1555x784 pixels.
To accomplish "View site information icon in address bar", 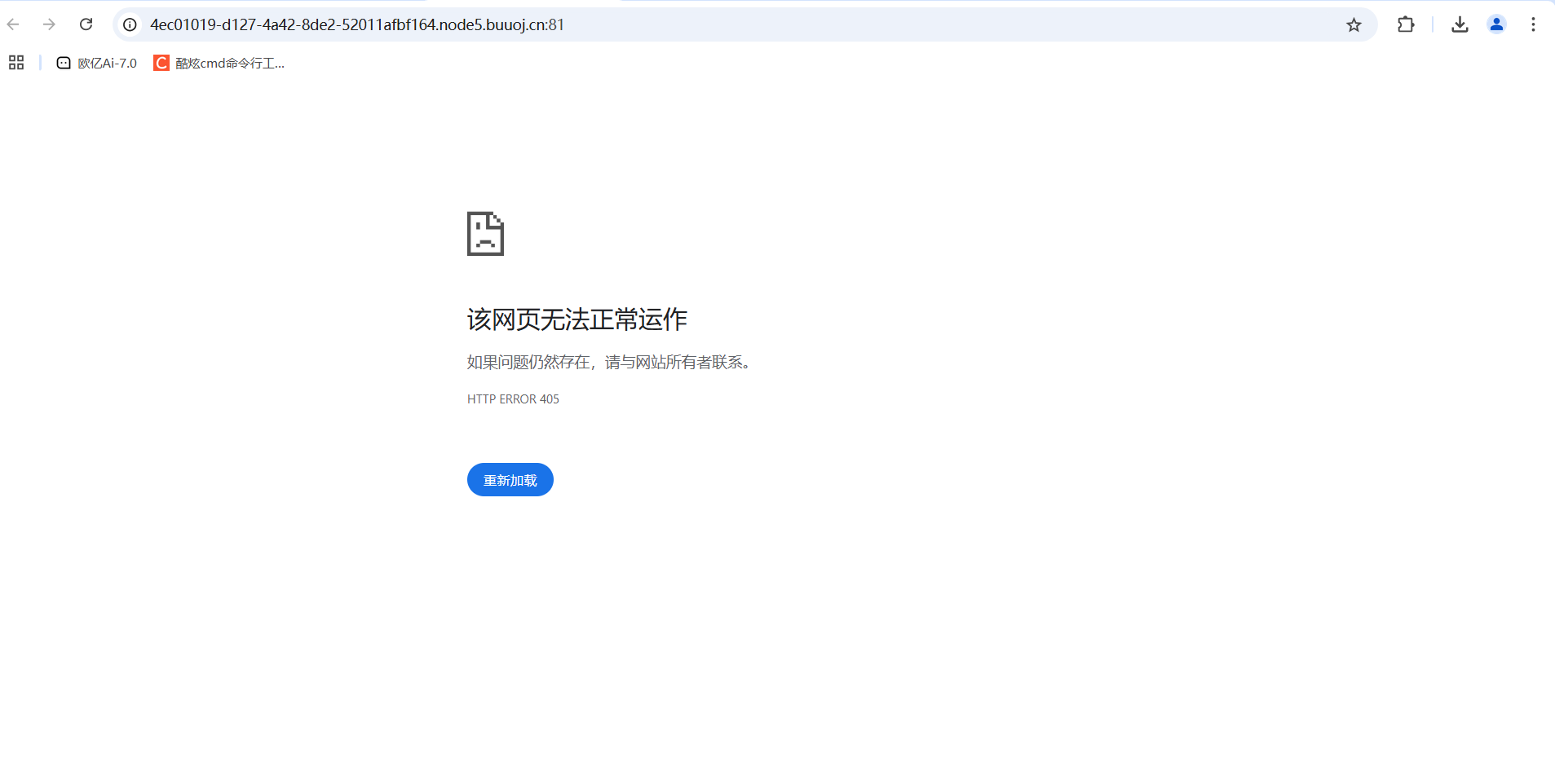I will (x=130, y=24).
